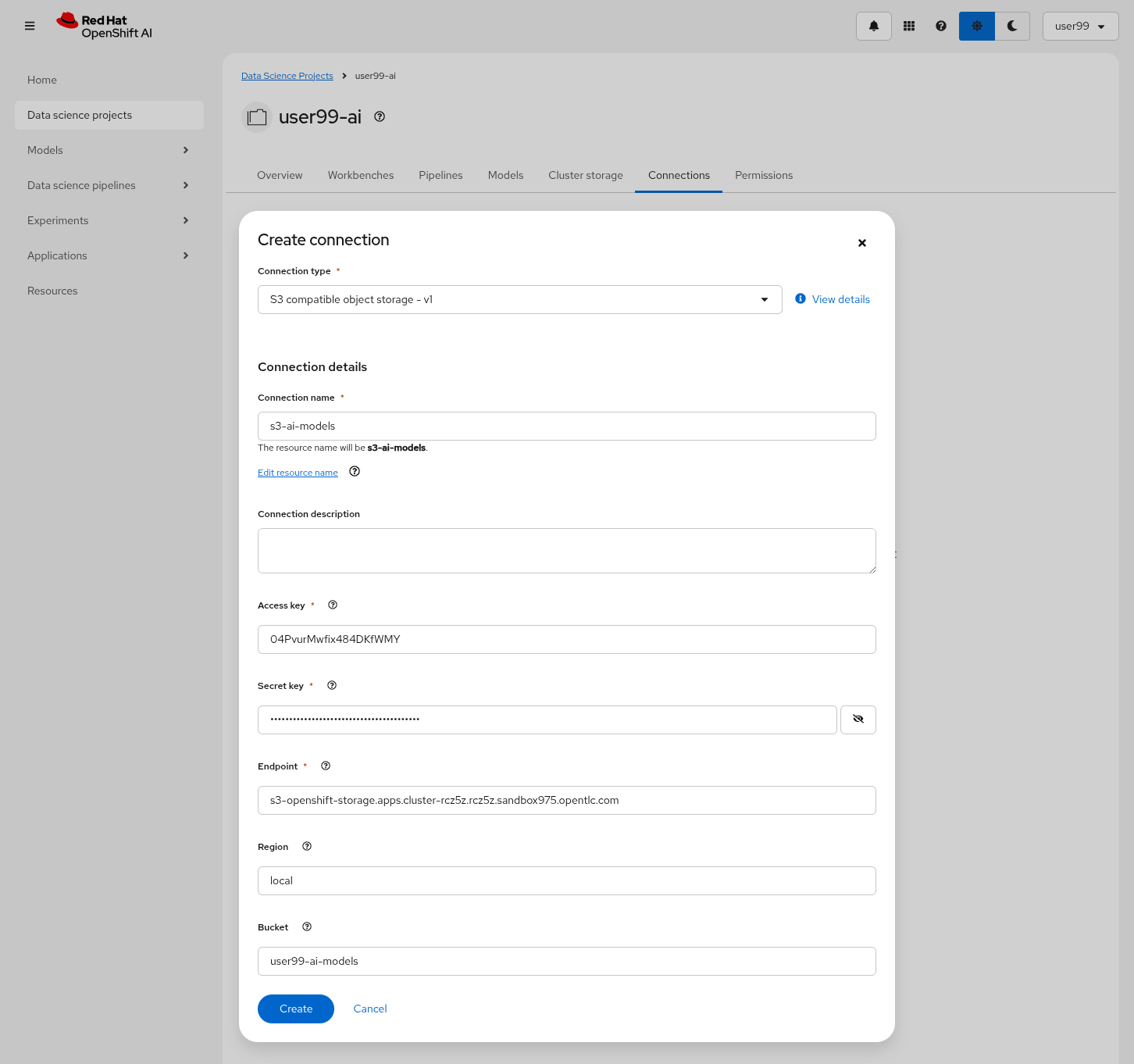Expand Data science pipelines section
This screenshot has width=1134, height=1064.
tap(109, 185)
